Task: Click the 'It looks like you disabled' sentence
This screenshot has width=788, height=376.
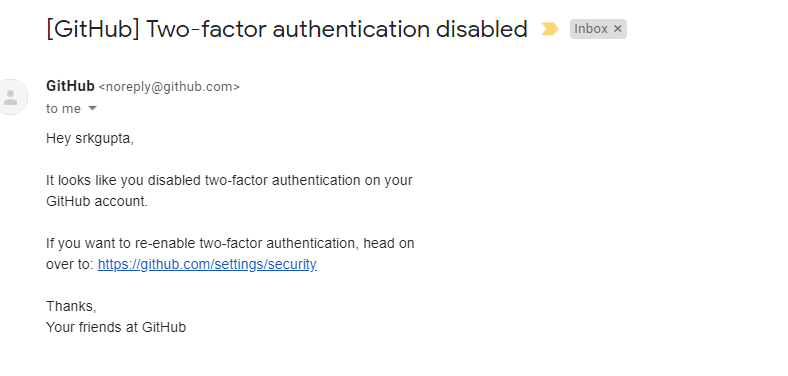Action: click(124, 180)
